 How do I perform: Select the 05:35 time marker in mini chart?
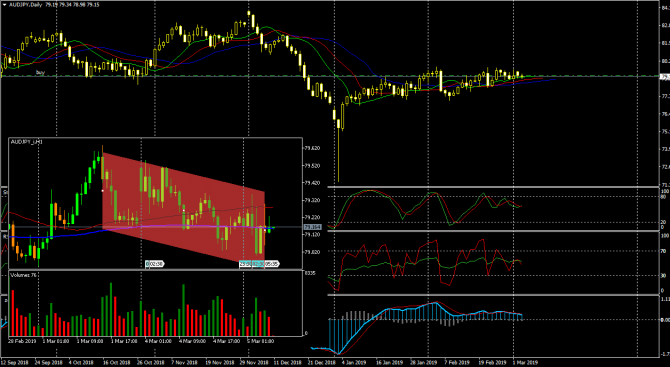tap(272, 264)
